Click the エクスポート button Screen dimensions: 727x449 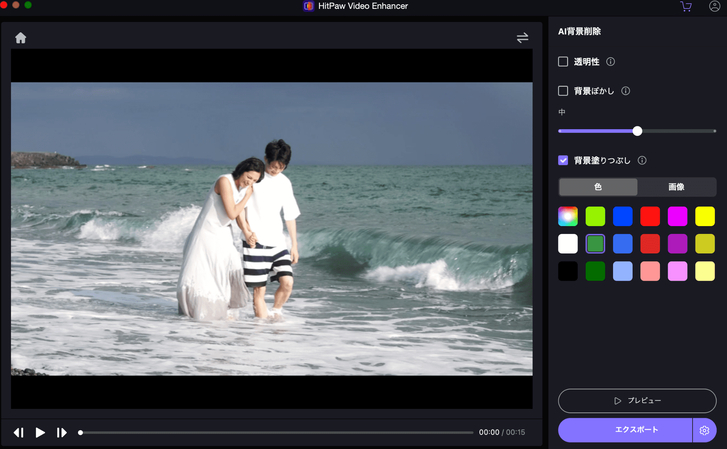pos(625,430)
